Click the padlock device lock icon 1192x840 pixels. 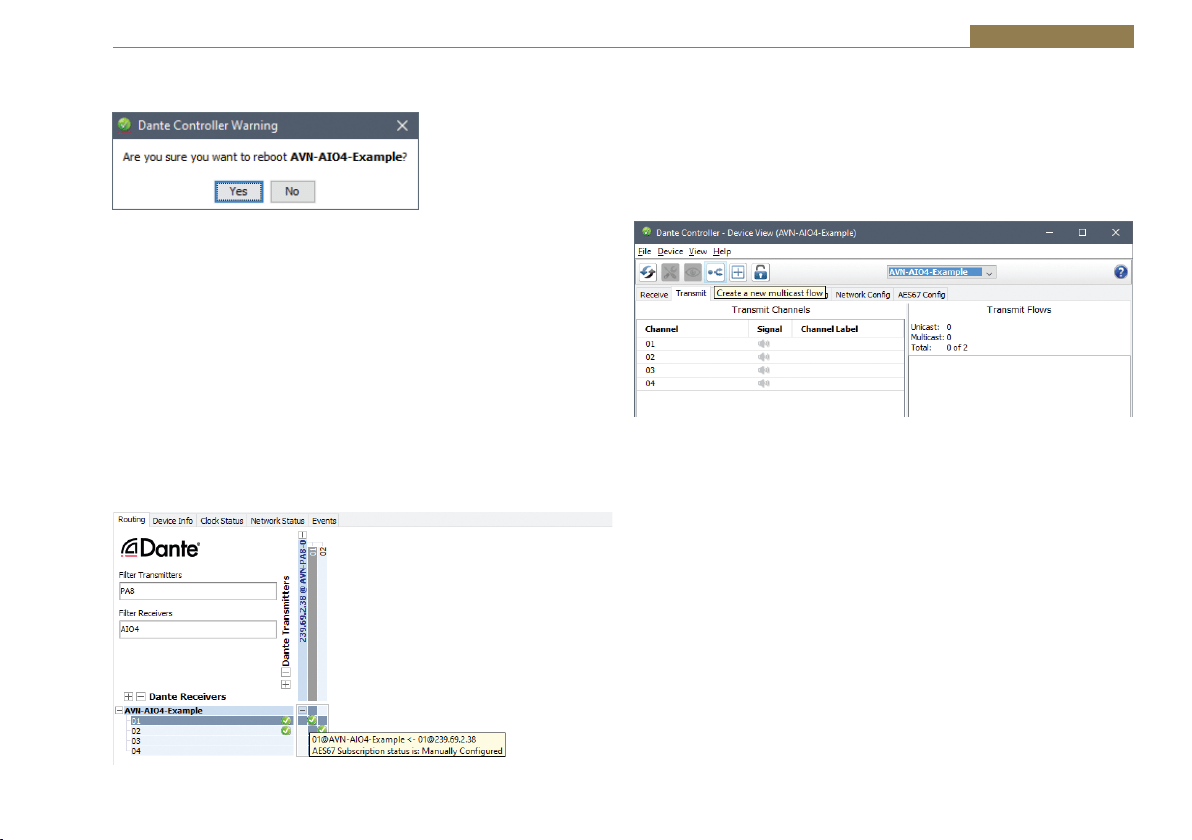[760, 272]
